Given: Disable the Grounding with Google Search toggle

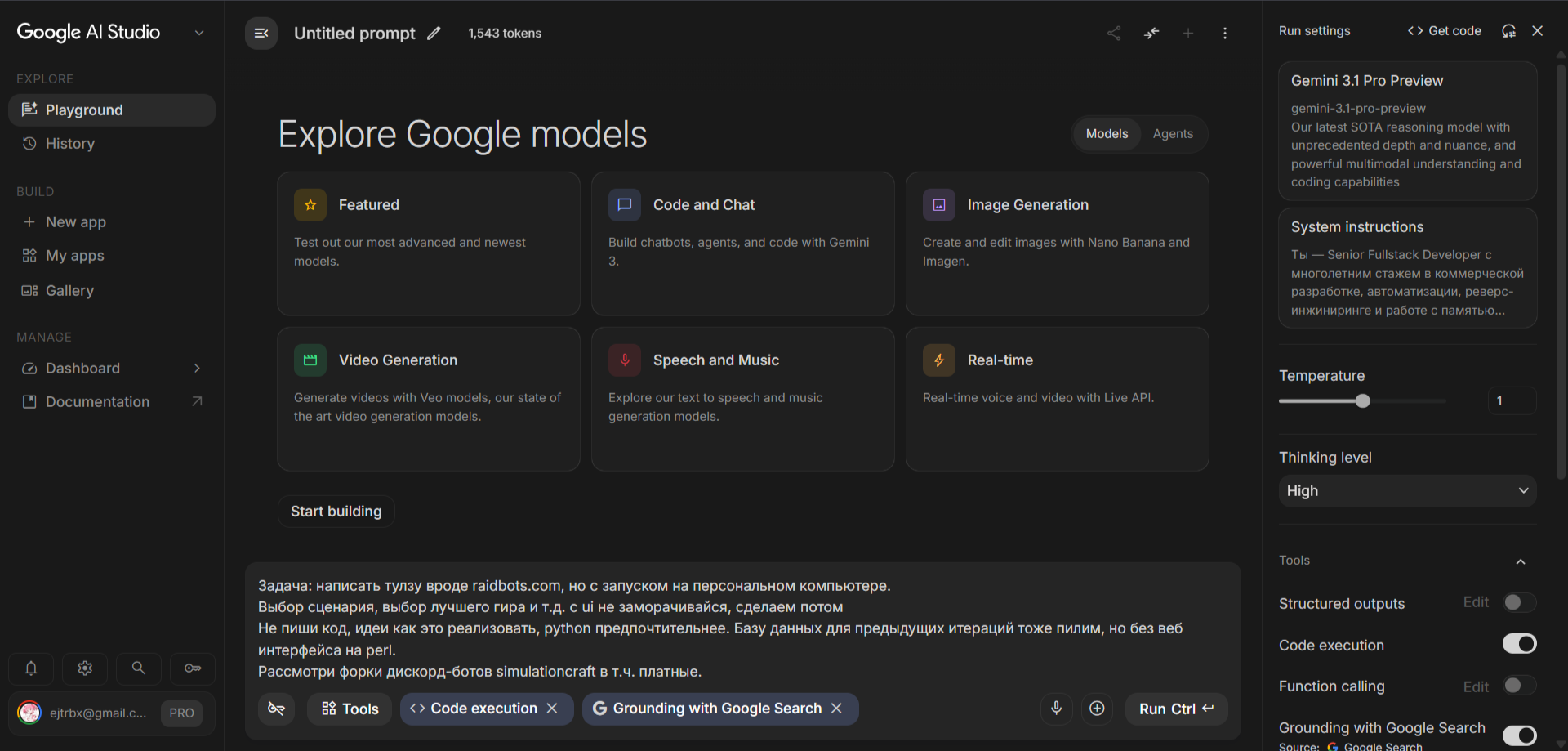Looking at the screenshot, I should point(1519,735).
